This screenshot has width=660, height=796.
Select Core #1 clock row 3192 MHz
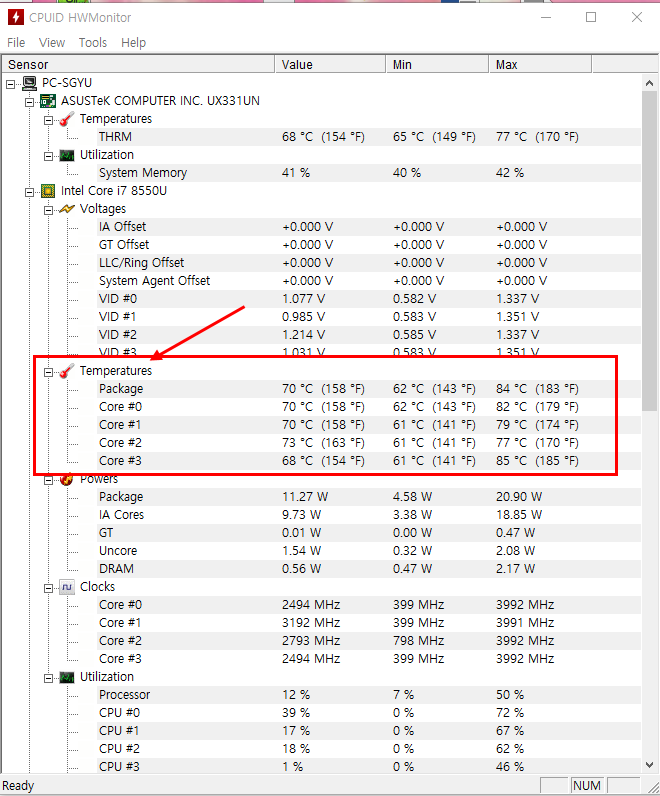(x=369, y=623)
